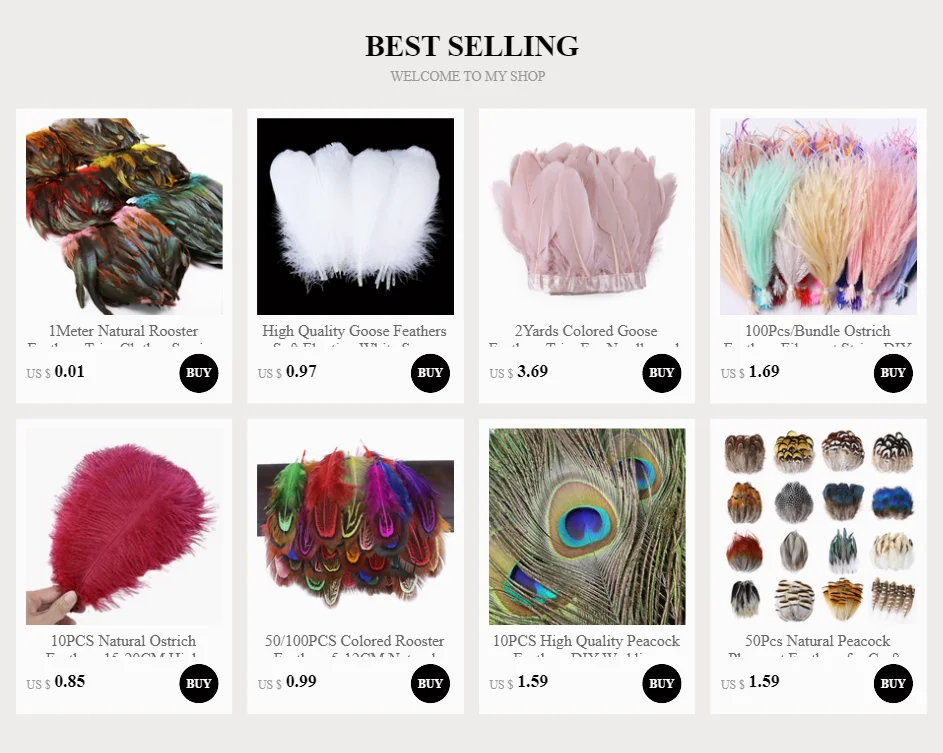Open the multicolored rooster feathers image
The height and width of the screenshot is (753, 943).
click(x=355, y=526)
